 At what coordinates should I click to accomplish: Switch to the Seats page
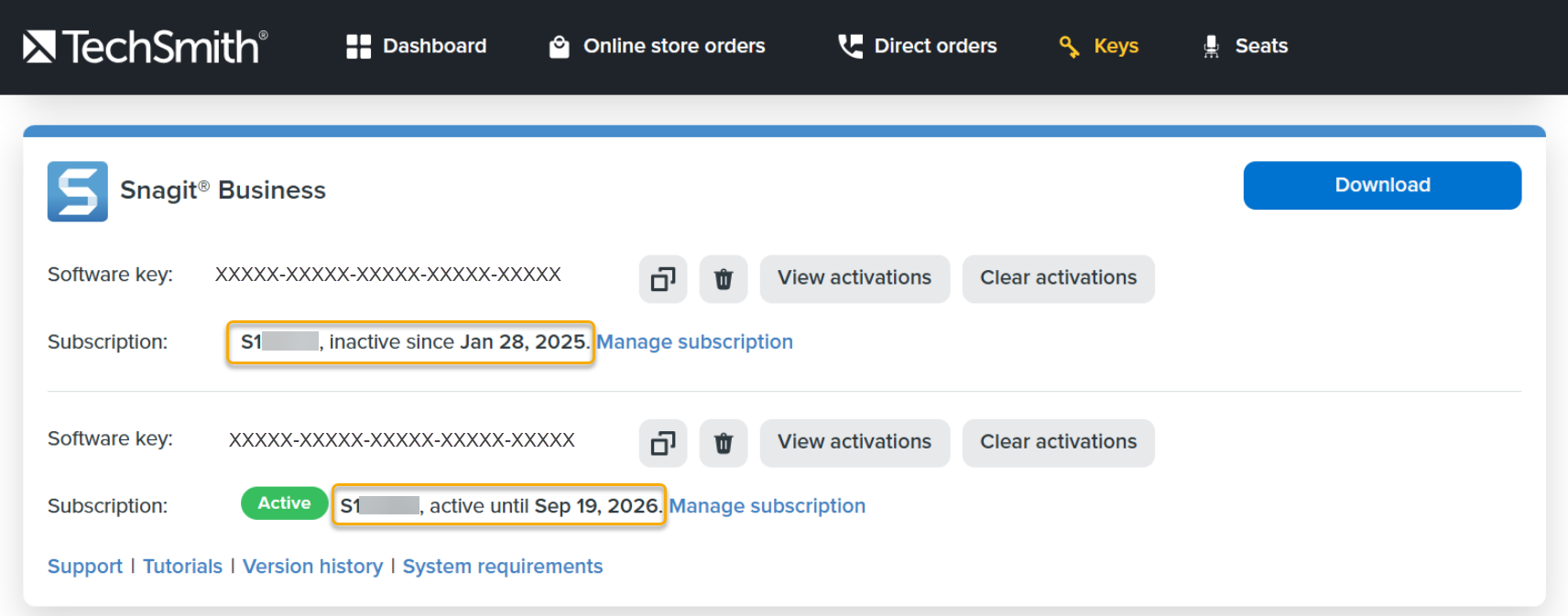pos(1246,46)
